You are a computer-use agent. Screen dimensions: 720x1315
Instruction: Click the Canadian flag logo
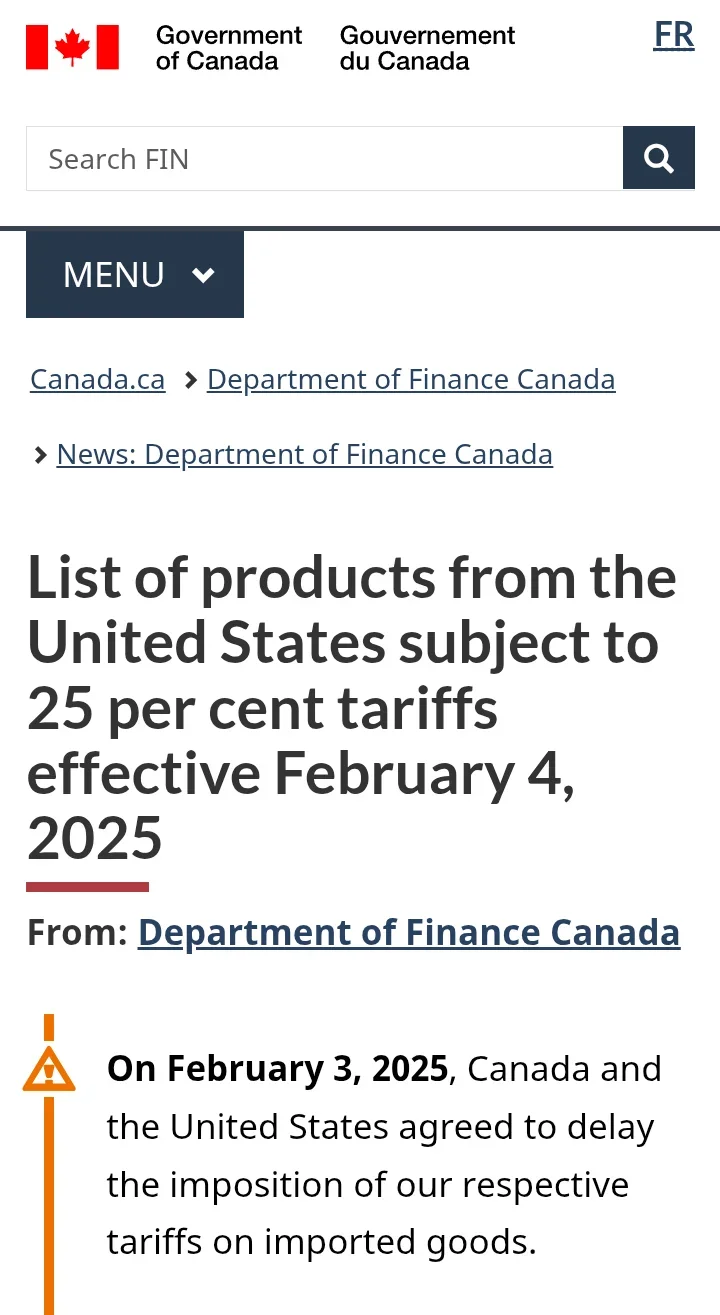(x=72, y=47)
